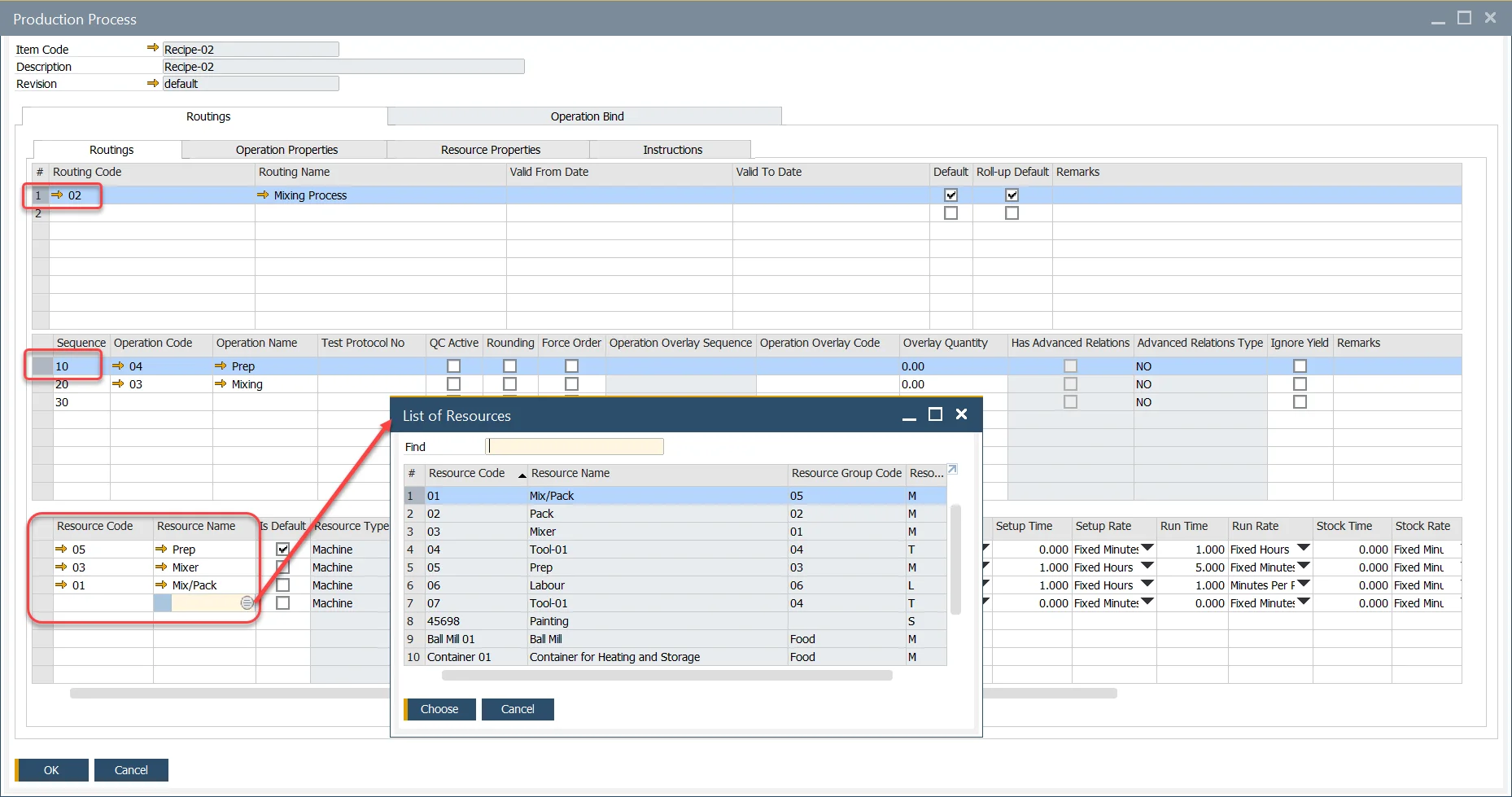This screenshot has height=797, width=1512.
Task: Enable Ignore Yield for sequence 20
Action: [x=1300, y=384]
